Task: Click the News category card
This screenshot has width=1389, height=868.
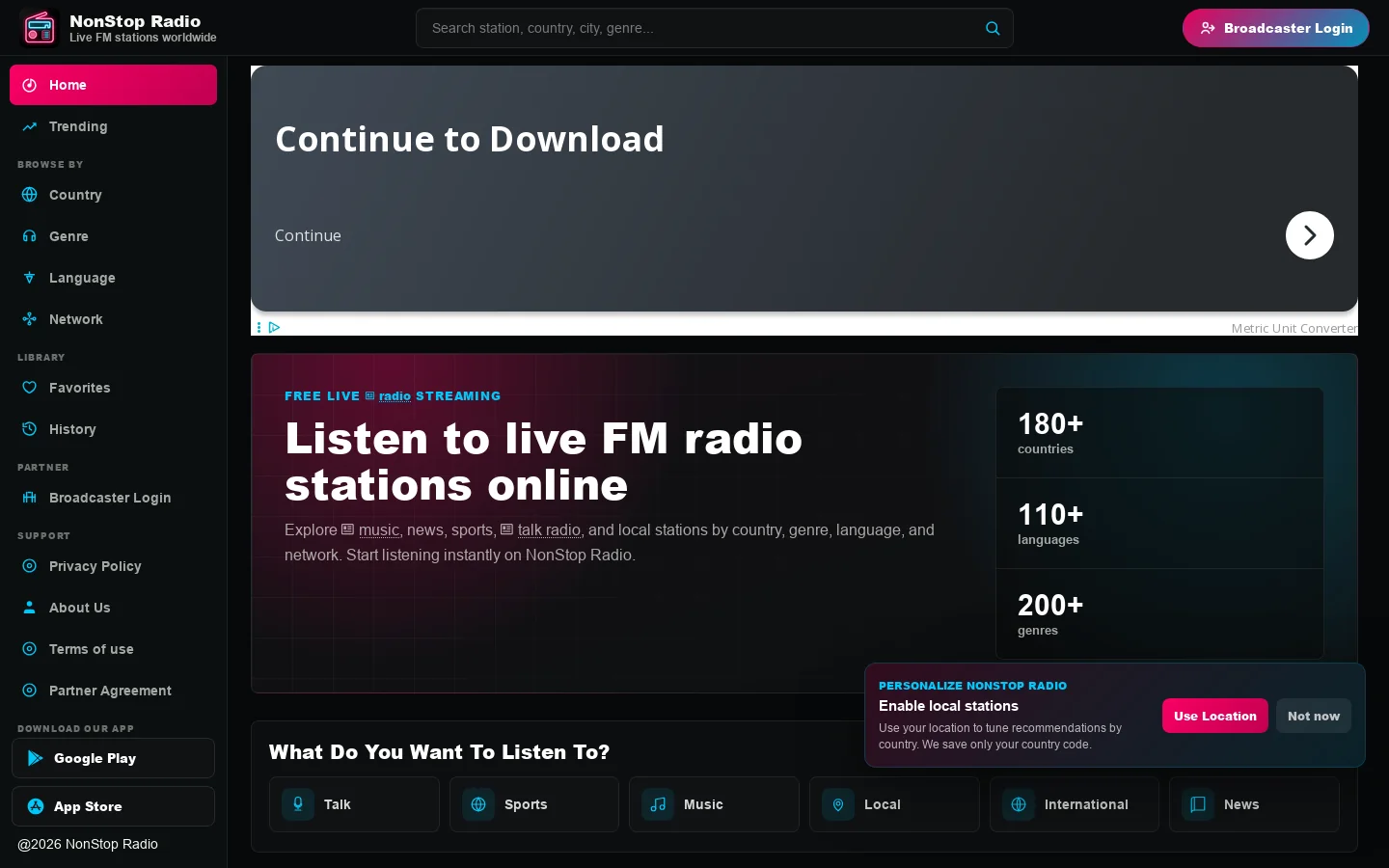Action: [x=1254, y=804]
